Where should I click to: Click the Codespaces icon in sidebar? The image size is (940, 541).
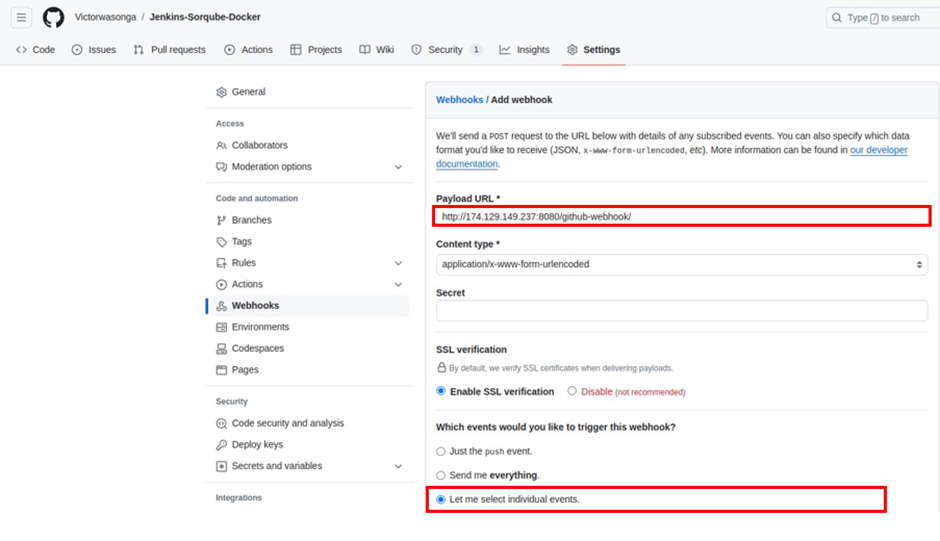(x=221, y=348)
